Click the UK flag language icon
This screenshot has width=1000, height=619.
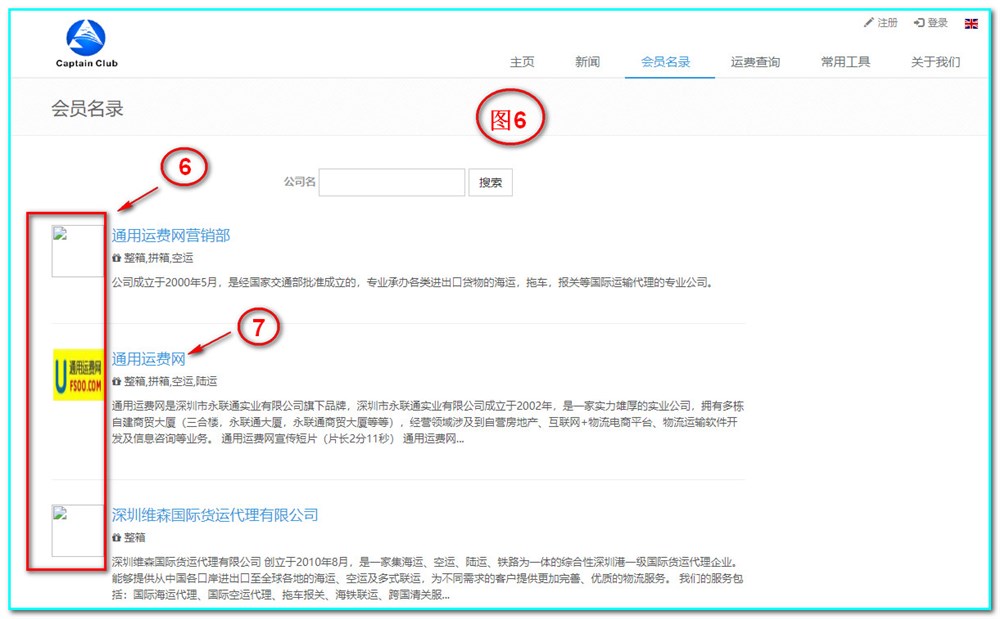click(970, 23)
